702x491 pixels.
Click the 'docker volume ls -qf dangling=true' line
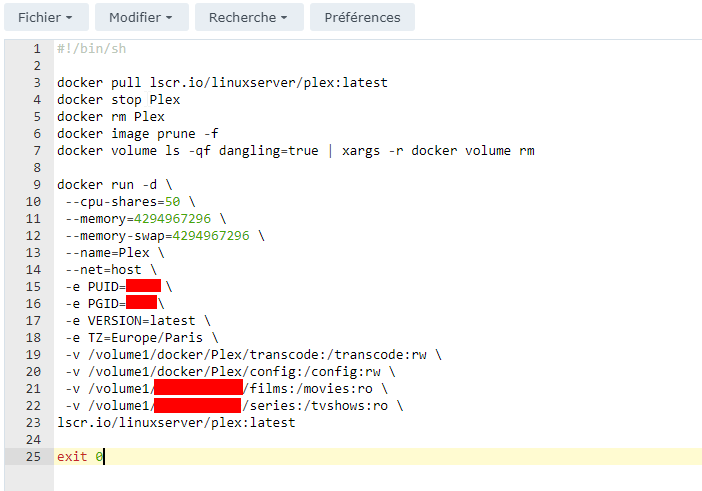(x=295, y=150)
